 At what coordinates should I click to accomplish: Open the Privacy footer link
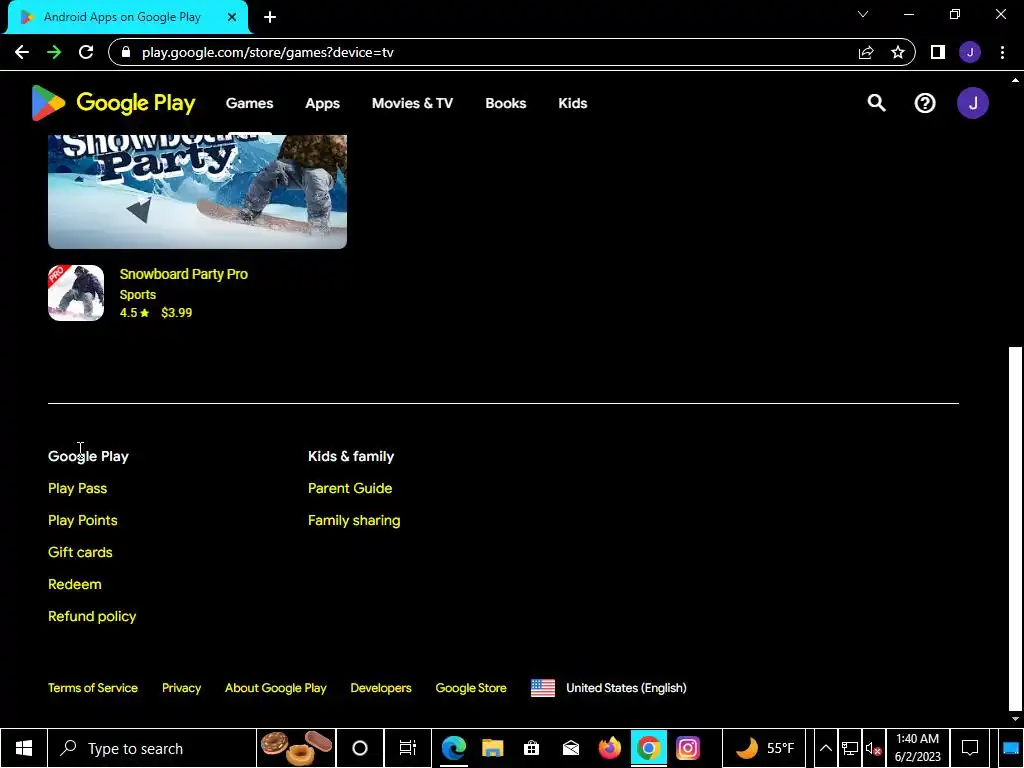tap(182, 688)
